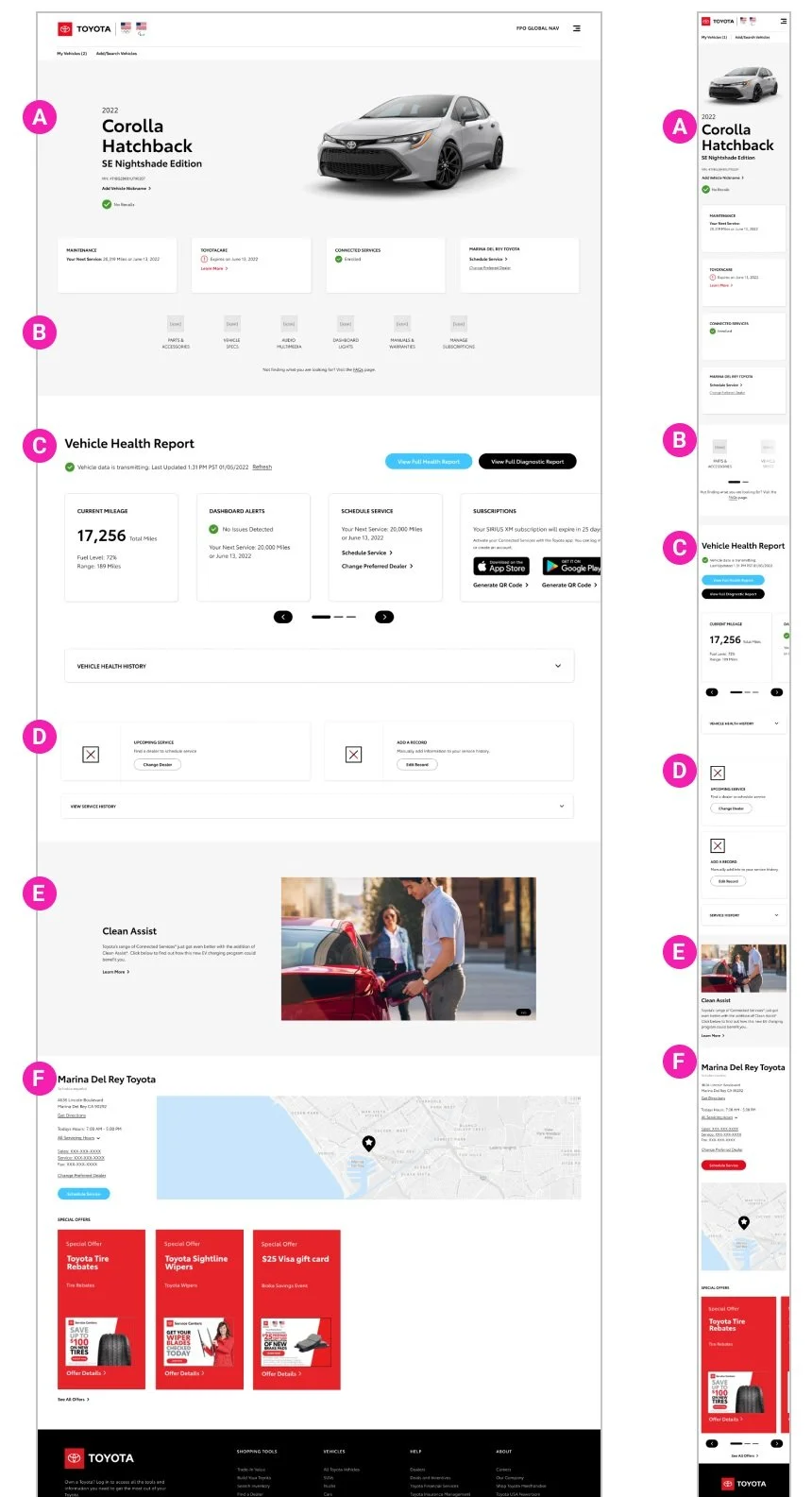This screenshot has width=812, height=1497.
Task: Click FPO Global Nav label in desktop header
Action: 537,28
